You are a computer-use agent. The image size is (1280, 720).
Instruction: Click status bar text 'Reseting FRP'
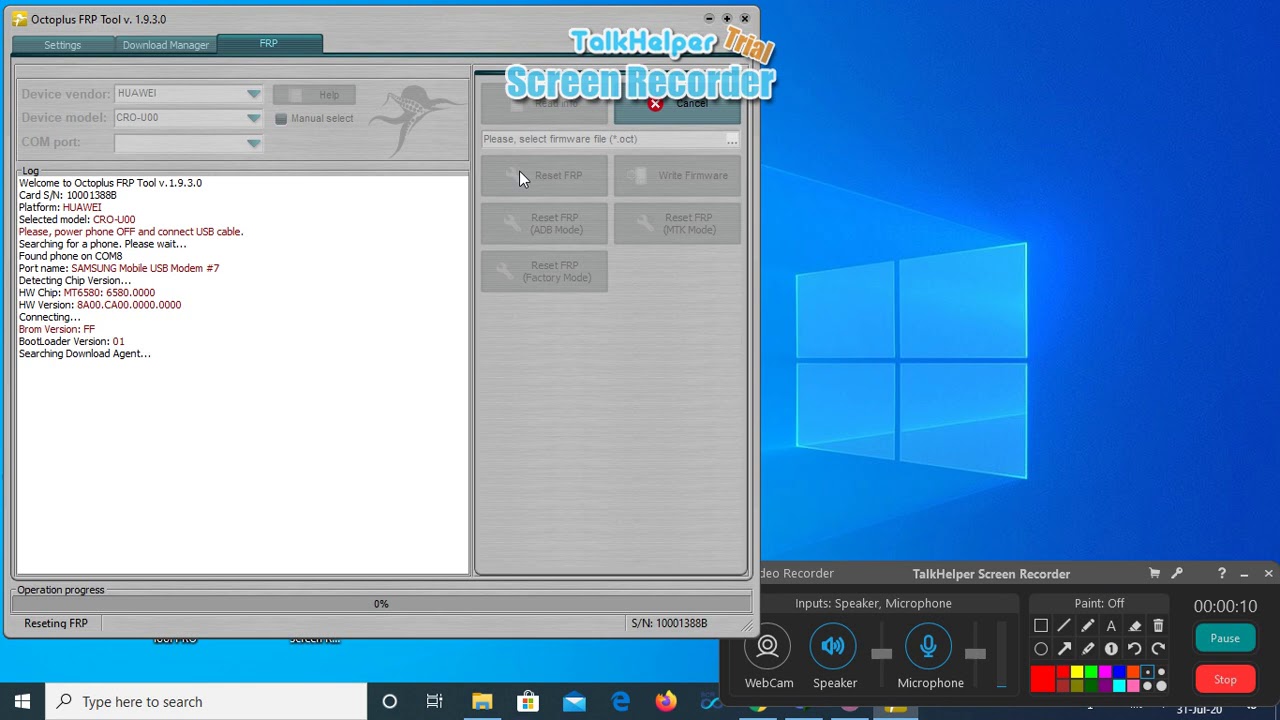pyautogui.click(x=56, y=623)
